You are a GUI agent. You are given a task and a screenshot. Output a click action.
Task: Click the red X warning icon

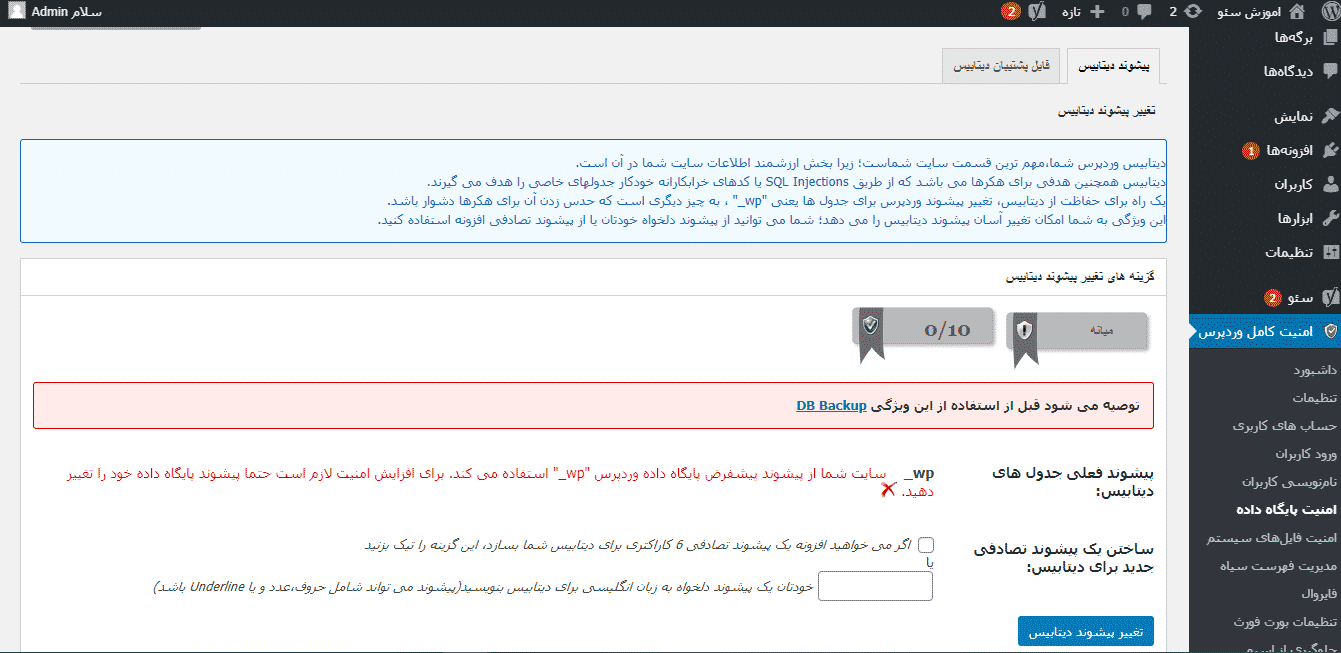[x=888, y=490]
